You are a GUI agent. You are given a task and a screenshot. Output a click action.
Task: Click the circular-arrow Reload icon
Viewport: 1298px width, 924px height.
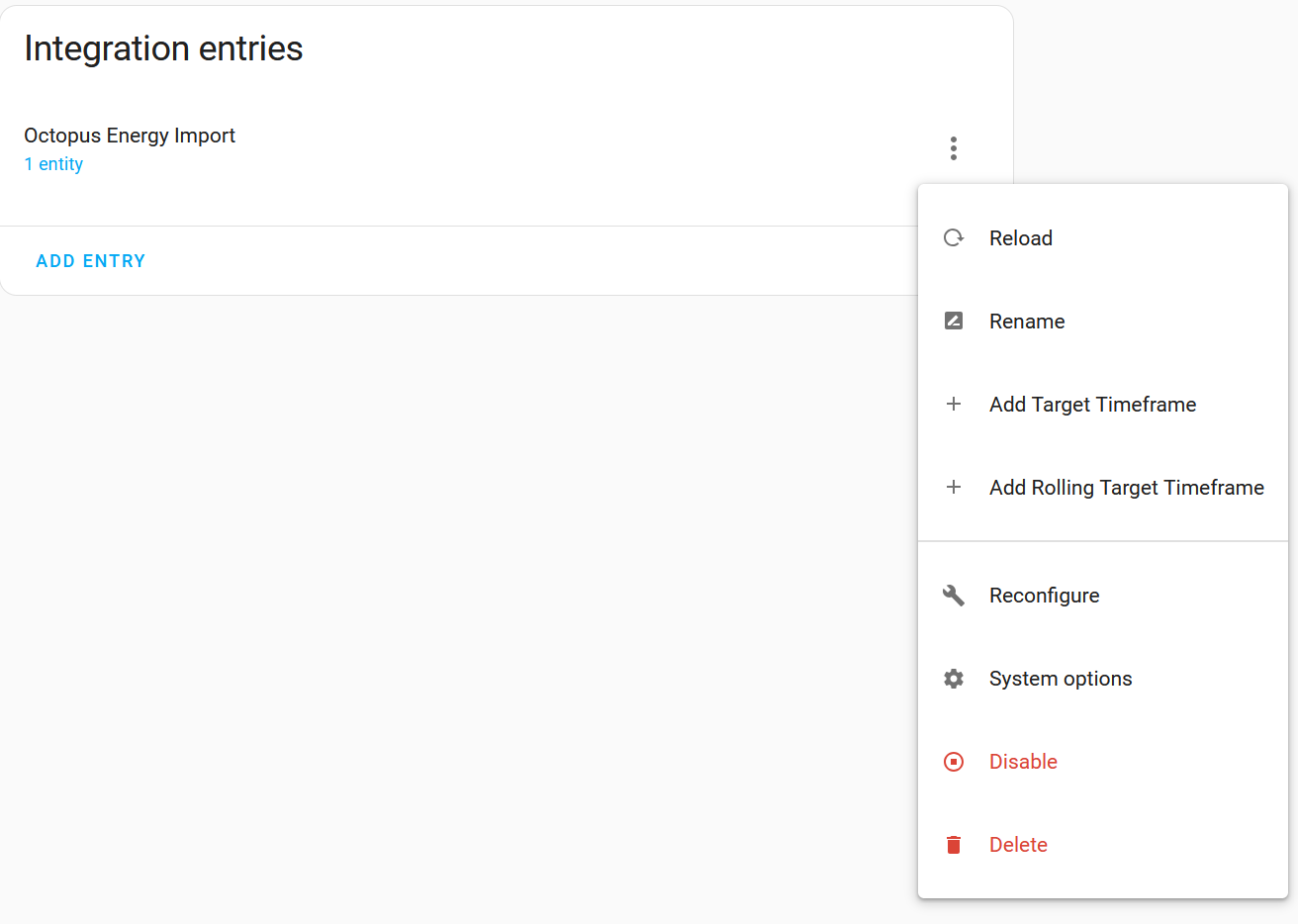point(954,237)
